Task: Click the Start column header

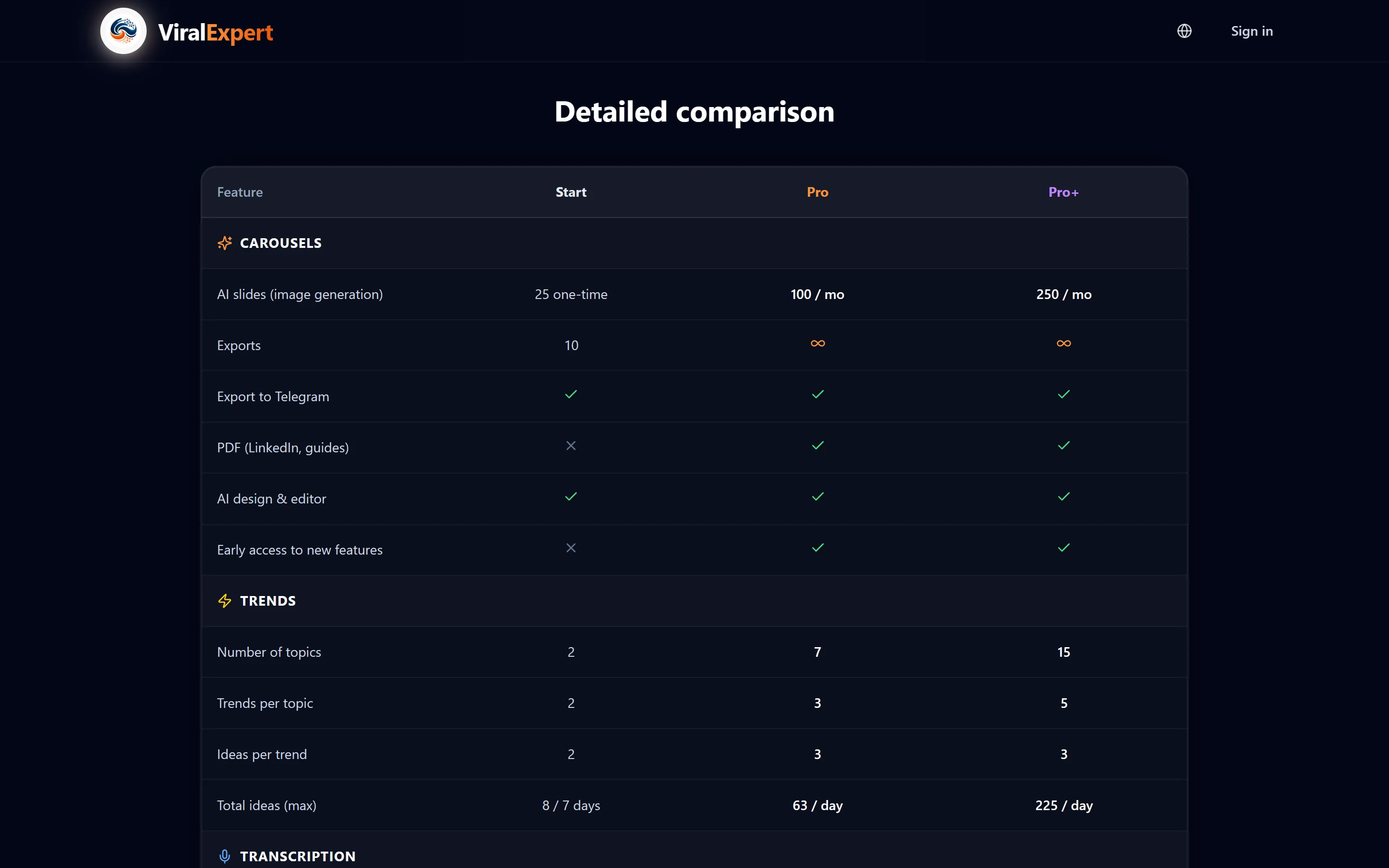Action: (571, 192)
